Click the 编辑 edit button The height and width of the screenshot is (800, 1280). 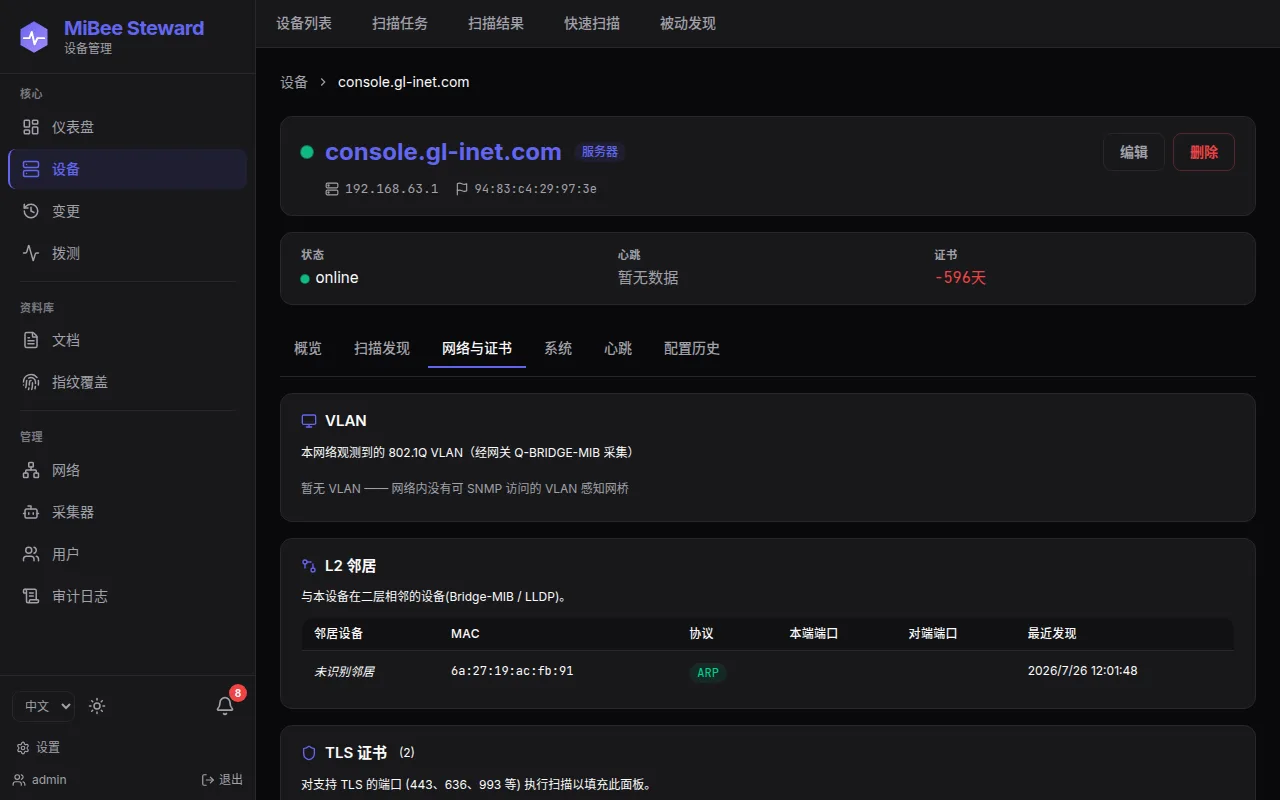[1134, 152]
